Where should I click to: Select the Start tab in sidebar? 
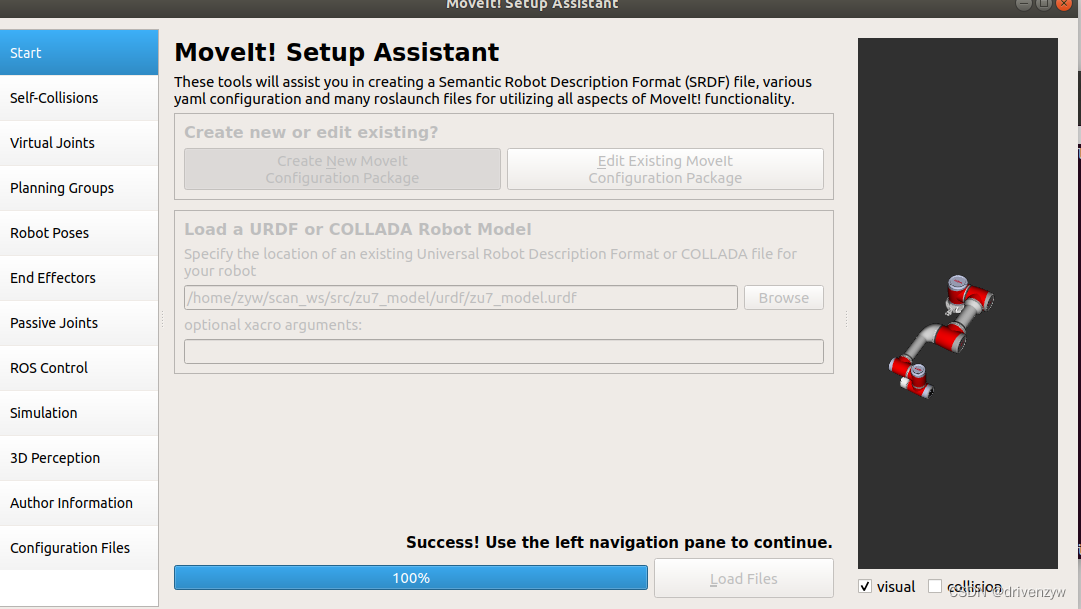pyautogui.click(x=79, y=52)
